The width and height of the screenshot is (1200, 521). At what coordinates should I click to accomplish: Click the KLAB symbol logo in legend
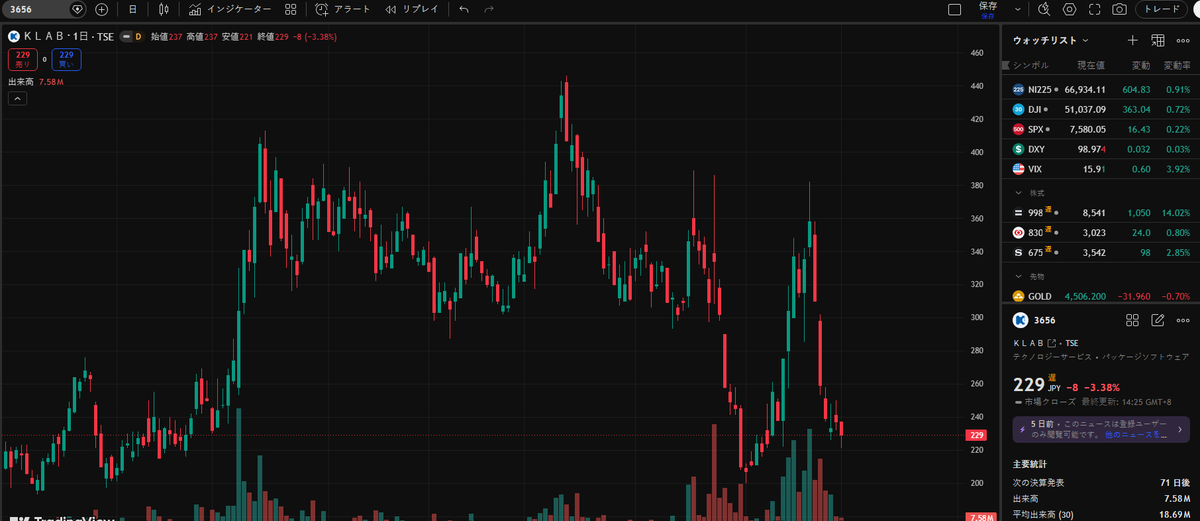point(14,36)
